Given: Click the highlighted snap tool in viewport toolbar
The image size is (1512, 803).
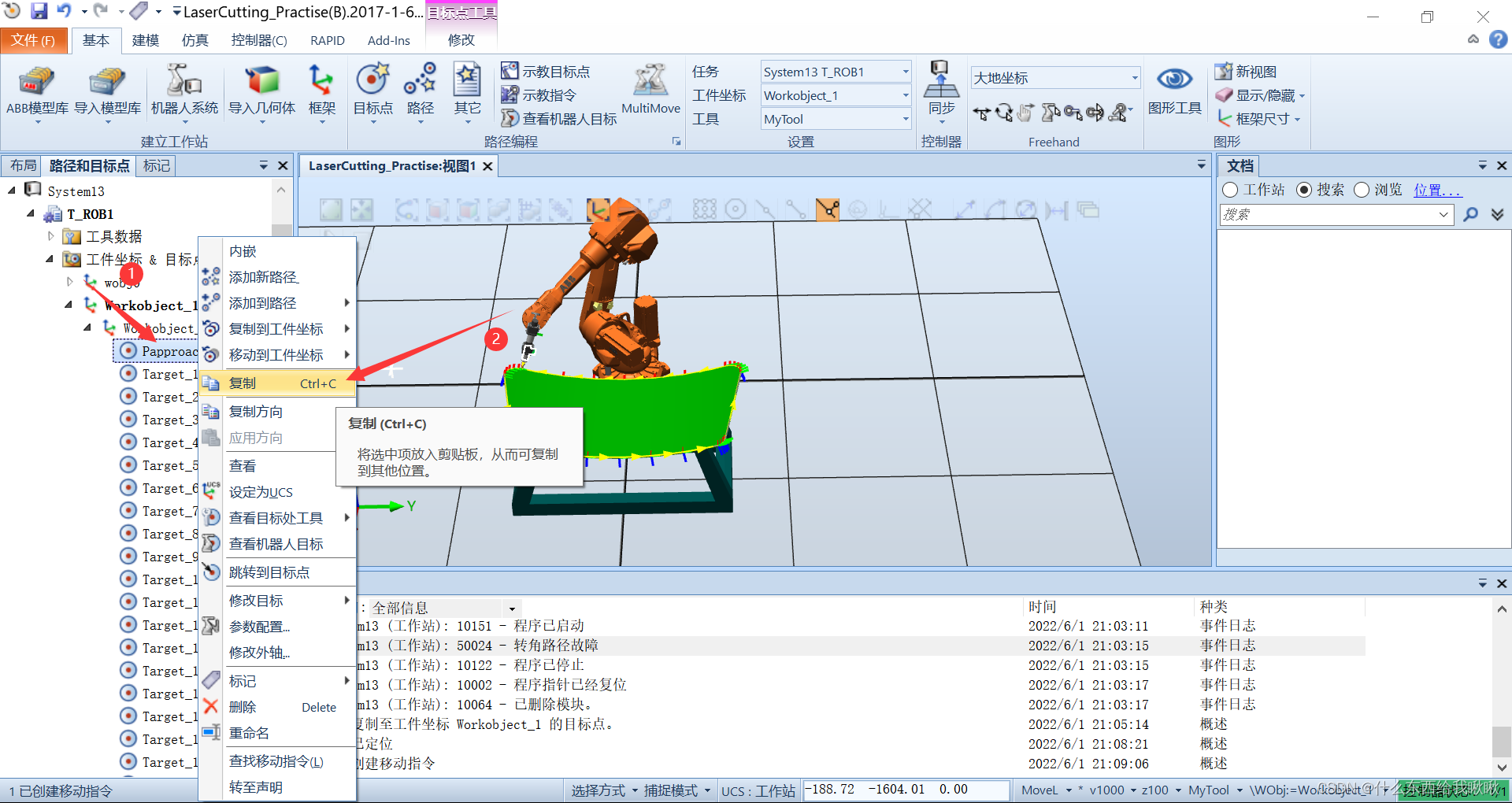Looking at the screenshot, I should click(827, 209).
